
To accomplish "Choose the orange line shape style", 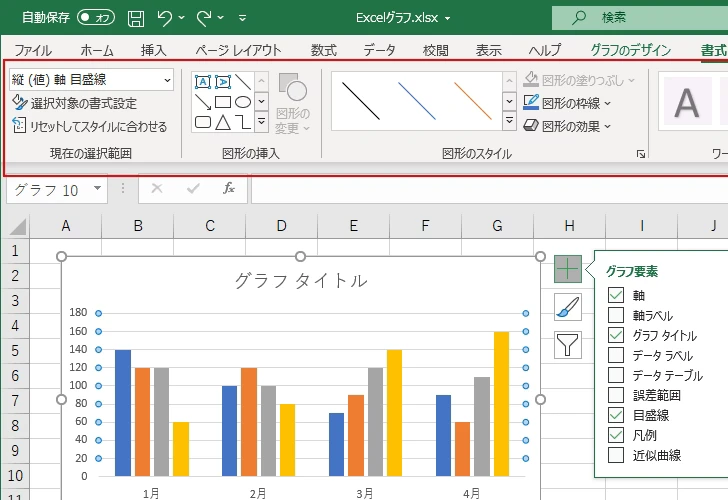I will tap(473, 101).
